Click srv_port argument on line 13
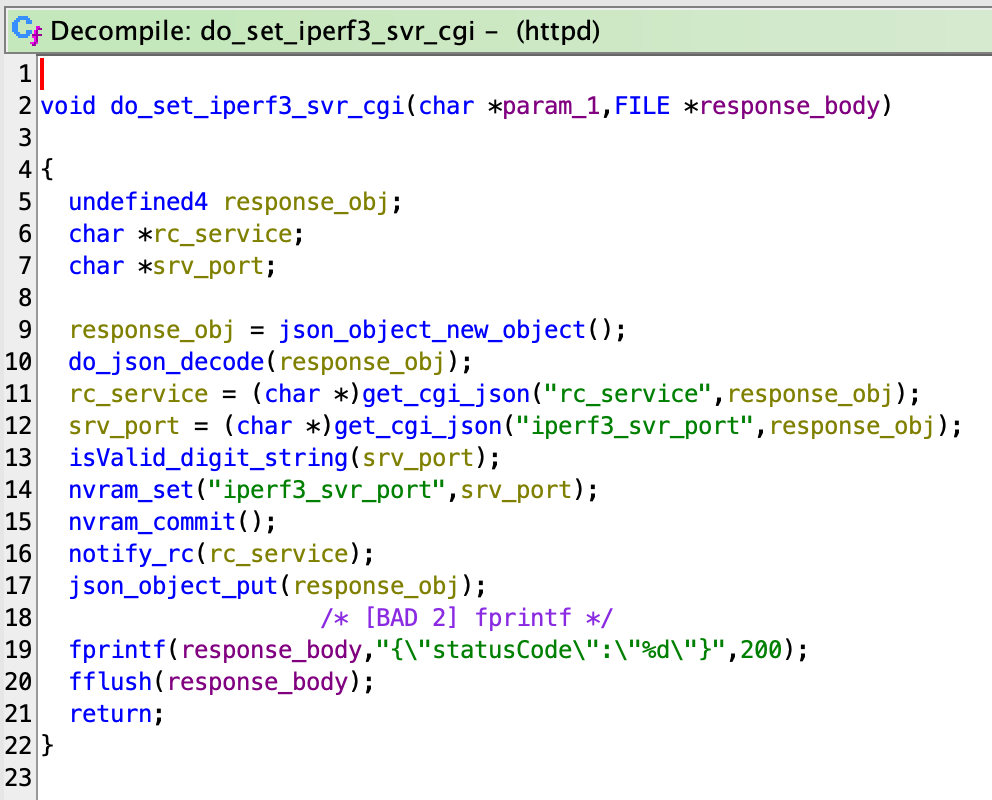This screenshot has width=992, height=800. coord(418,458)
